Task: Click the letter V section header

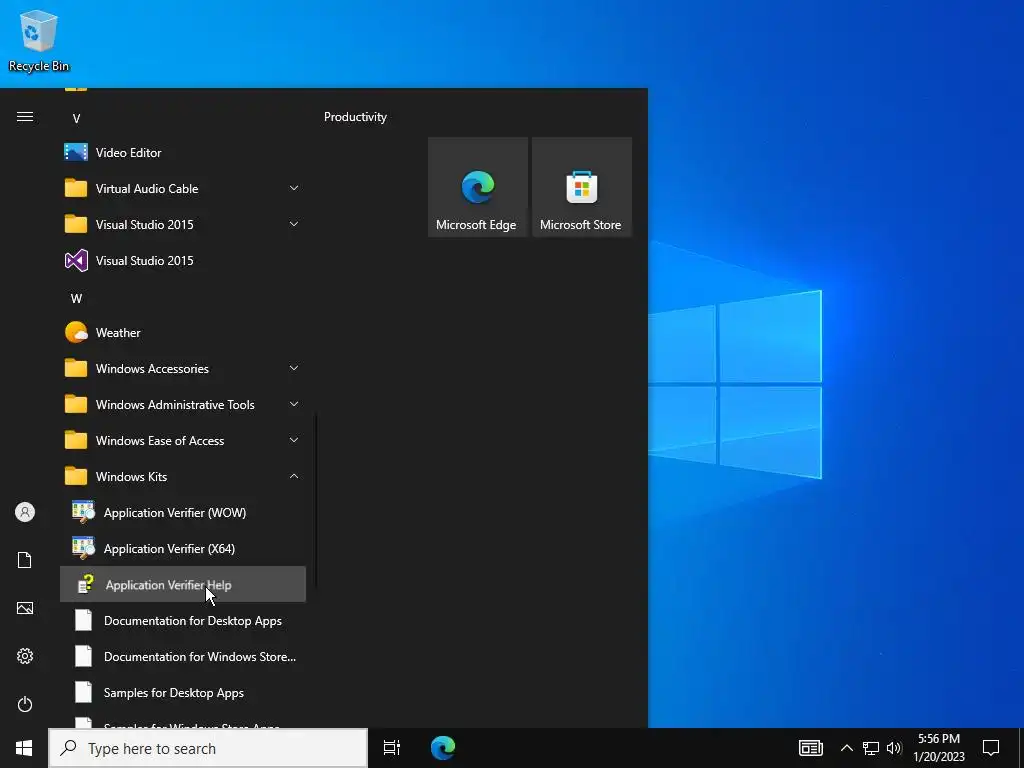Action: coord(76,119)
